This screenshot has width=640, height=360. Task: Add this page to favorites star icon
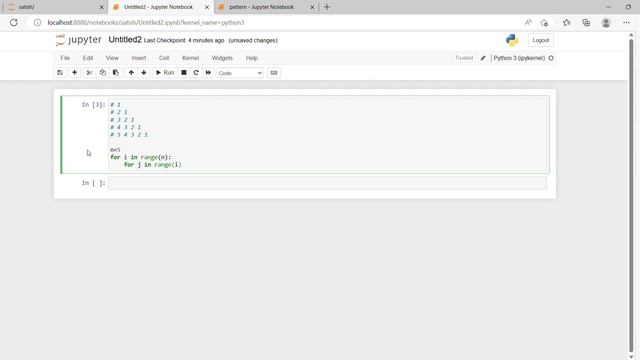544,22
